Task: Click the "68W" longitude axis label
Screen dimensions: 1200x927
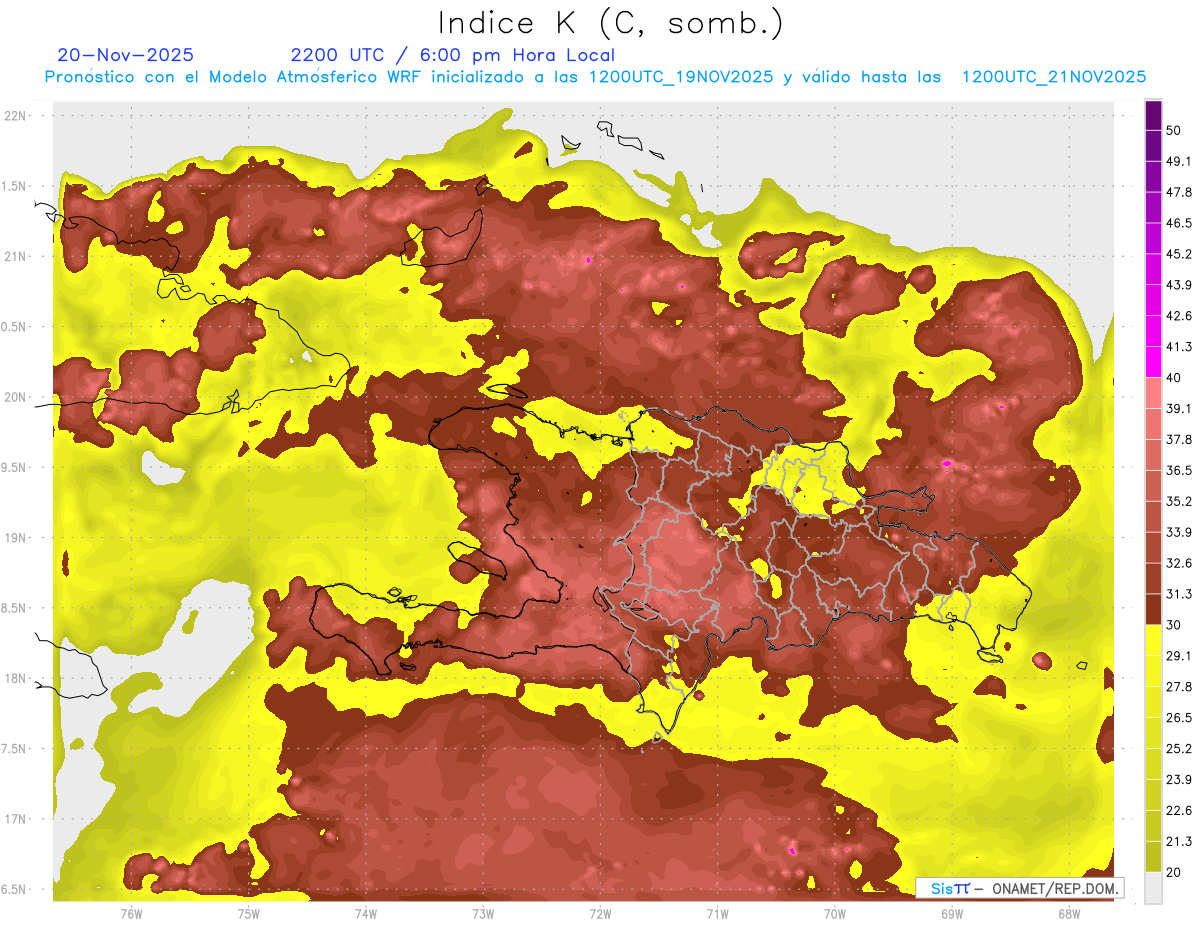Action: coord(1069,914)
